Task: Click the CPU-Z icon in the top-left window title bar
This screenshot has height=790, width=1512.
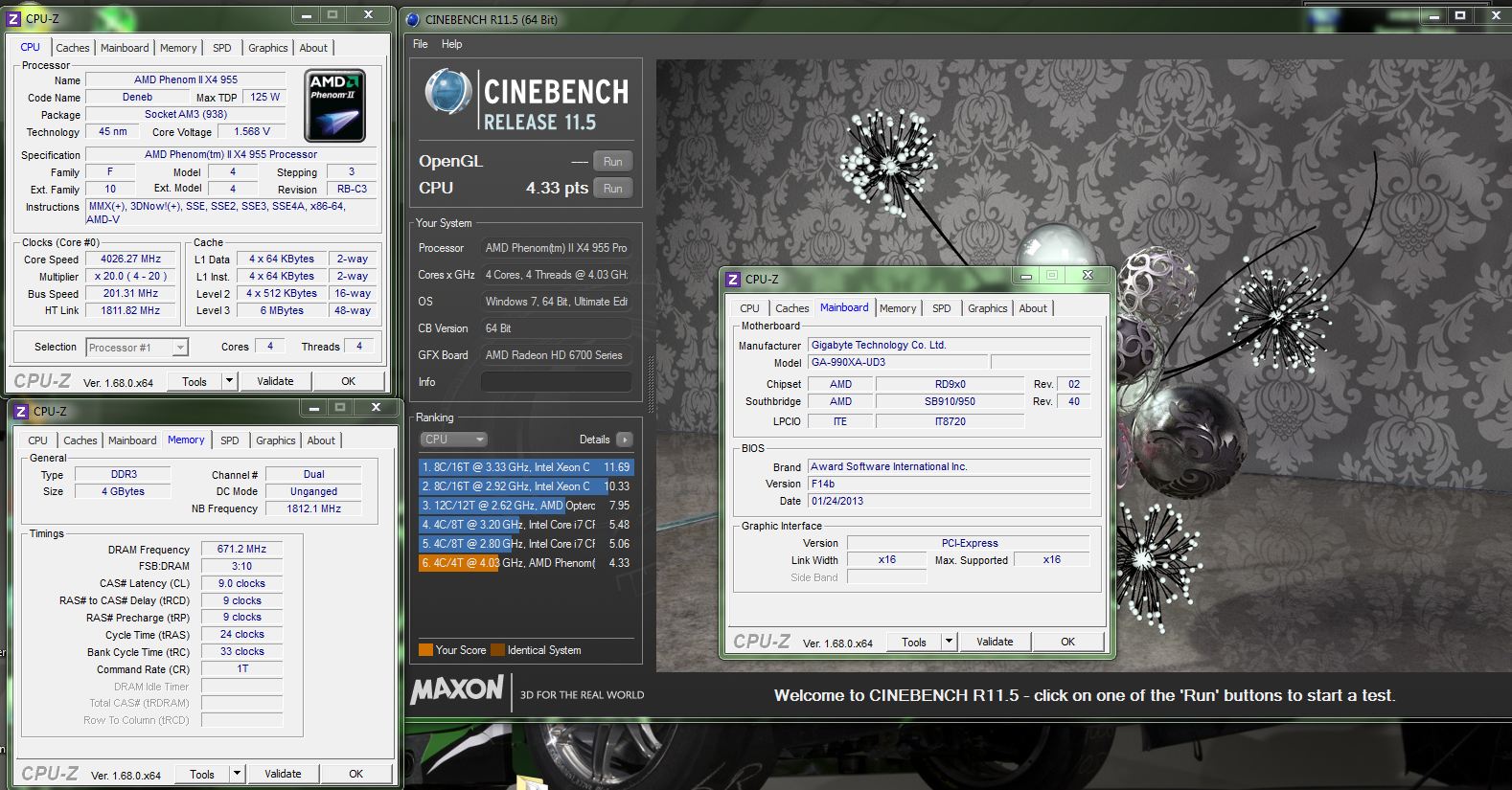Action: pos(13,18)
